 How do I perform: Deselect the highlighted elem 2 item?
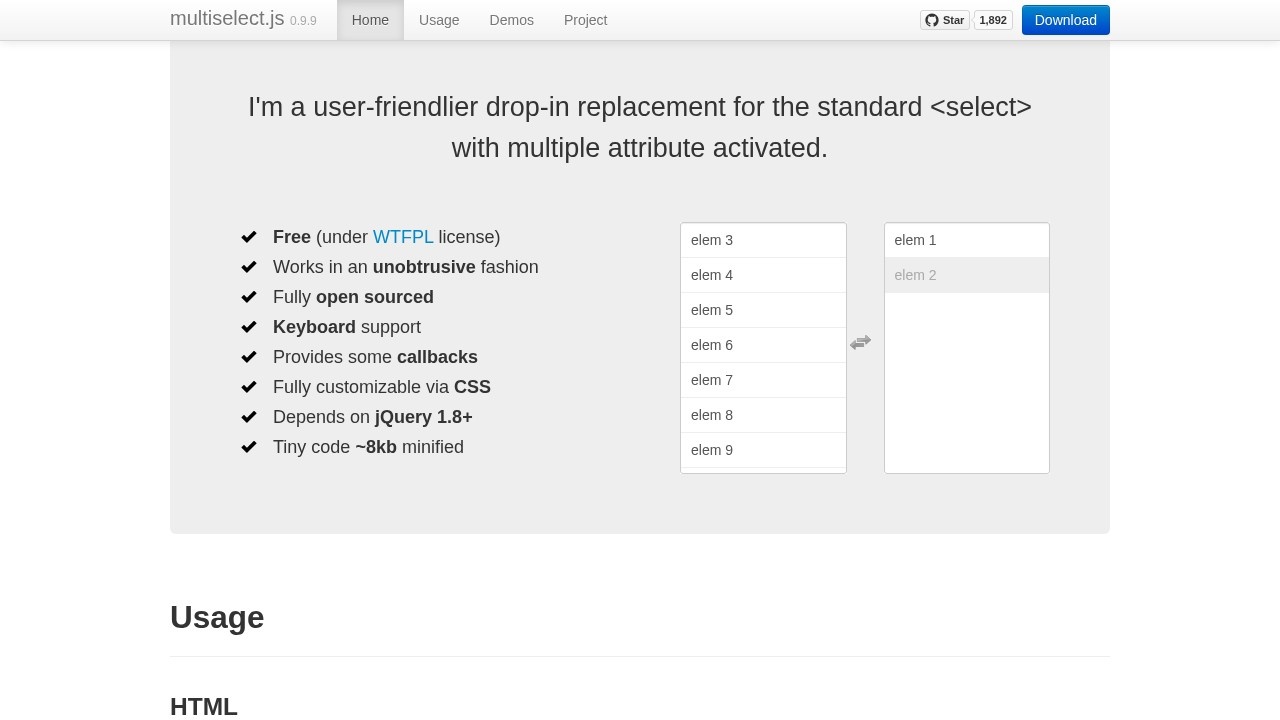coord(966,275)
